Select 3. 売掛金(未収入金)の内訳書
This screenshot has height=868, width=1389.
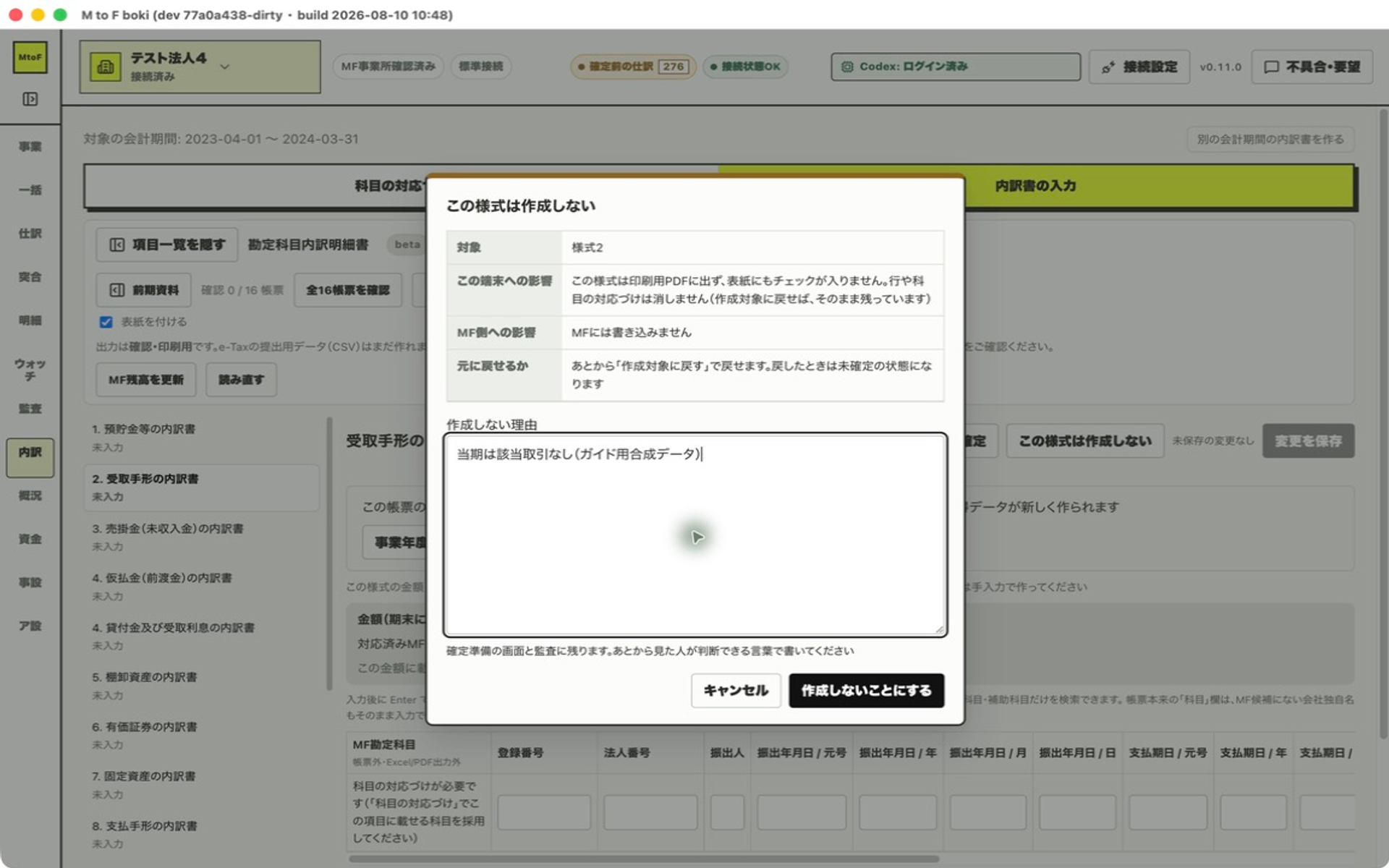coord(203,537)
